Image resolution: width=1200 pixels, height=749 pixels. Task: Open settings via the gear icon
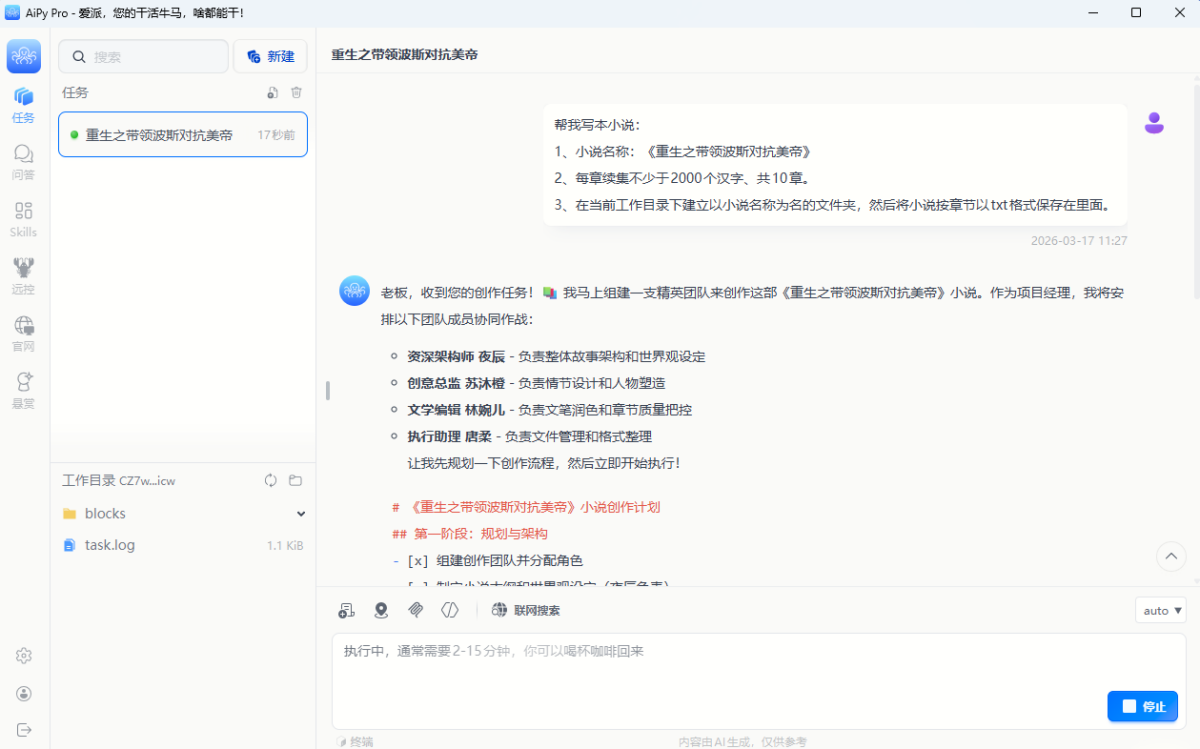[x=24, y=656]
